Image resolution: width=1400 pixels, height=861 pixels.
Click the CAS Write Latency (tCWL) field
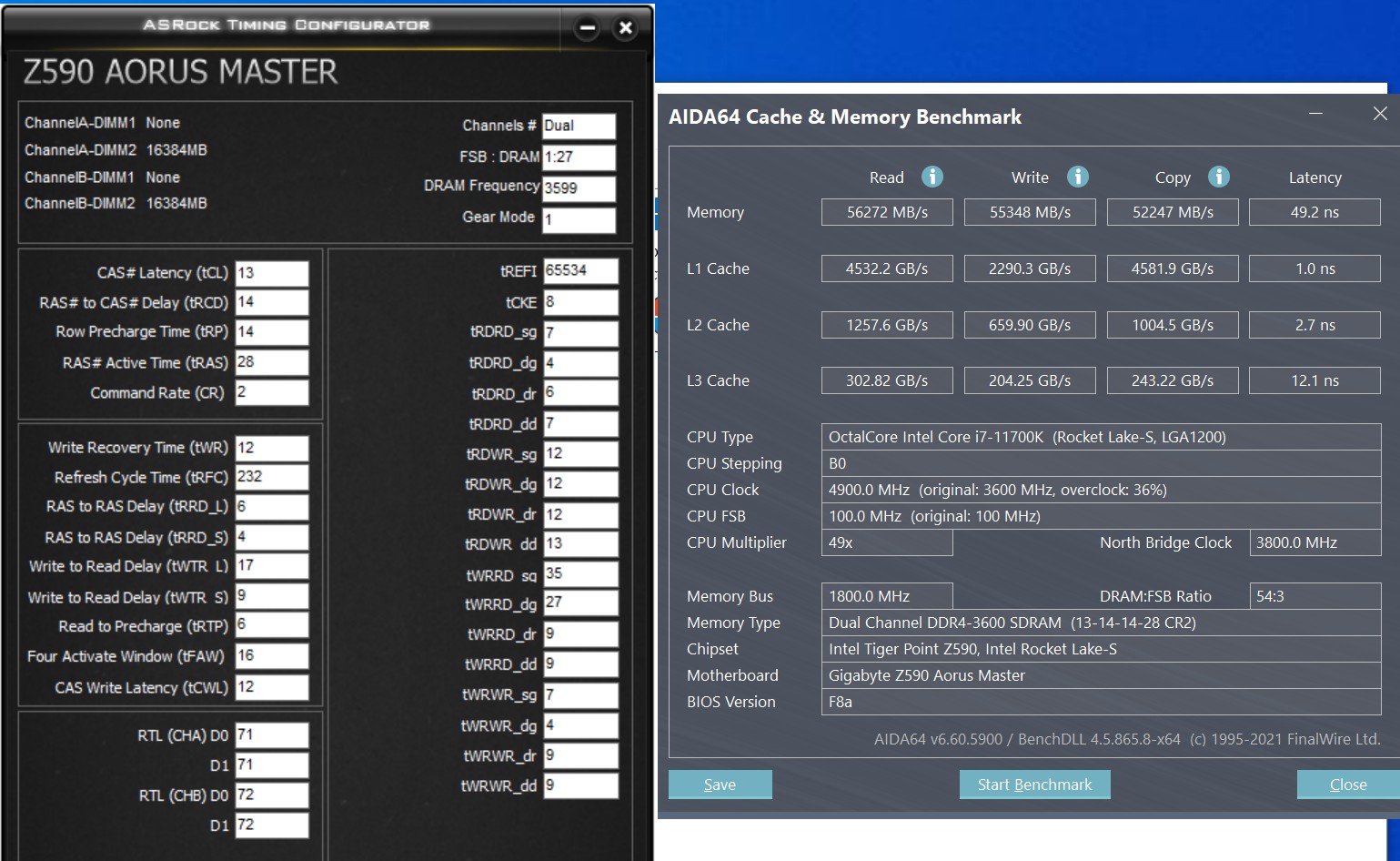(272, 687)
